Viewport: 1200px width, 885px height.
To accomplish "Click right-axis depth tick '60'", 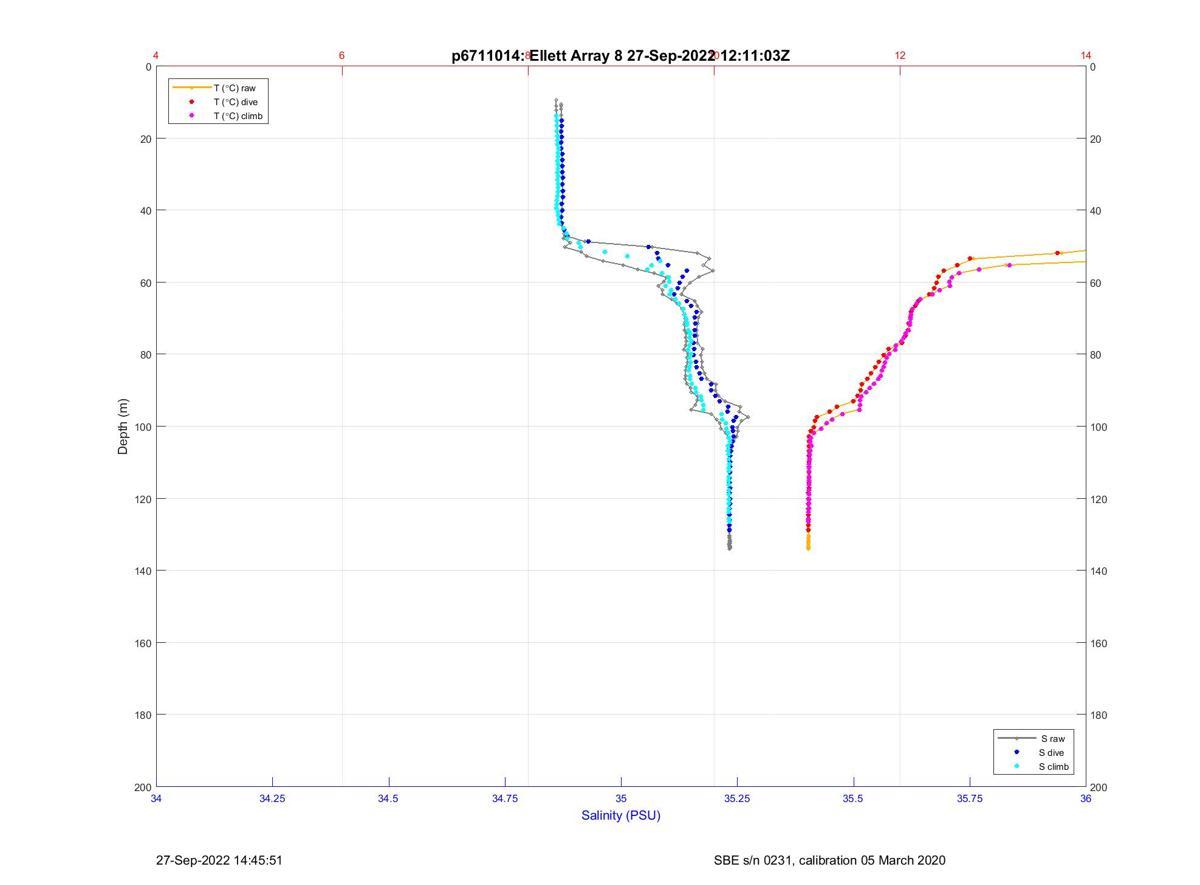I will click(x=1097, y=283).
